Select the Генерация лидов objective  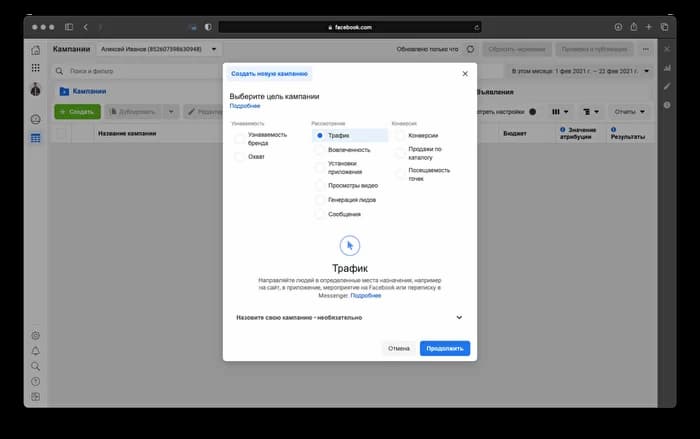click(319, 200)
